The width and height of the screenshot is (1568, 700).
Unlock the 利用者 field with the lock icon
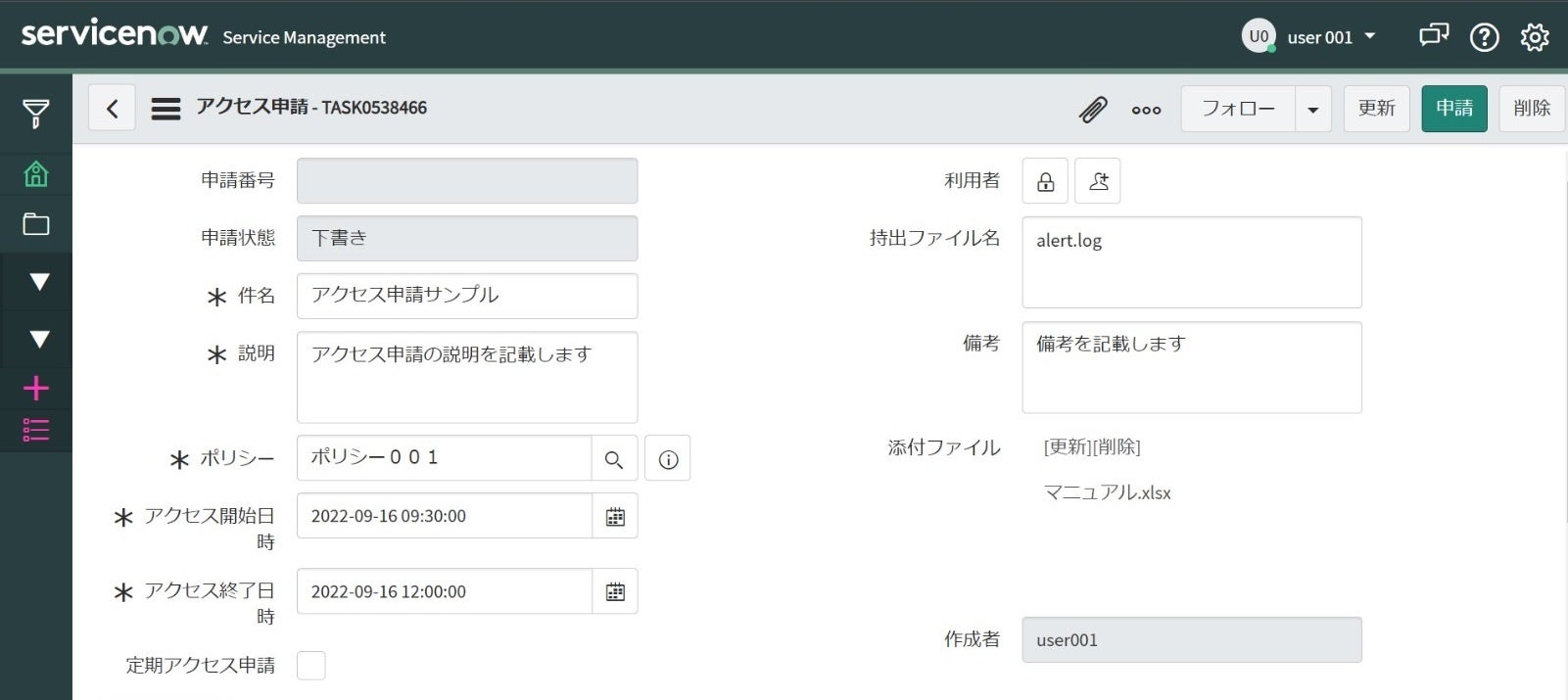tap(1045, 181)
